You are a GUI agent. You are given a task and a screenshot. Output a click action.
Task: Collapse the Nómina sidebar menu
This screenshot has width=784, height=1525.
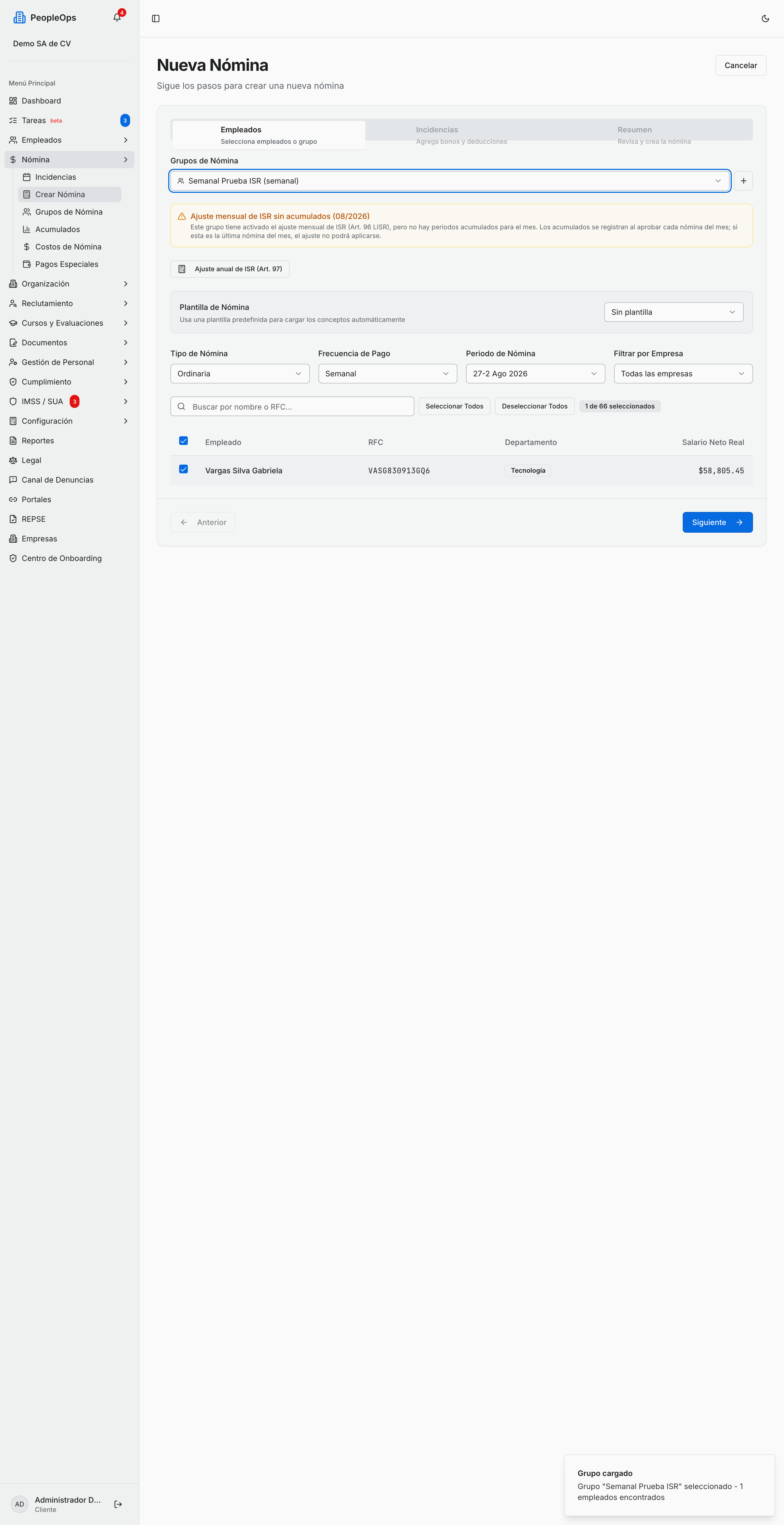pos(69,159)
